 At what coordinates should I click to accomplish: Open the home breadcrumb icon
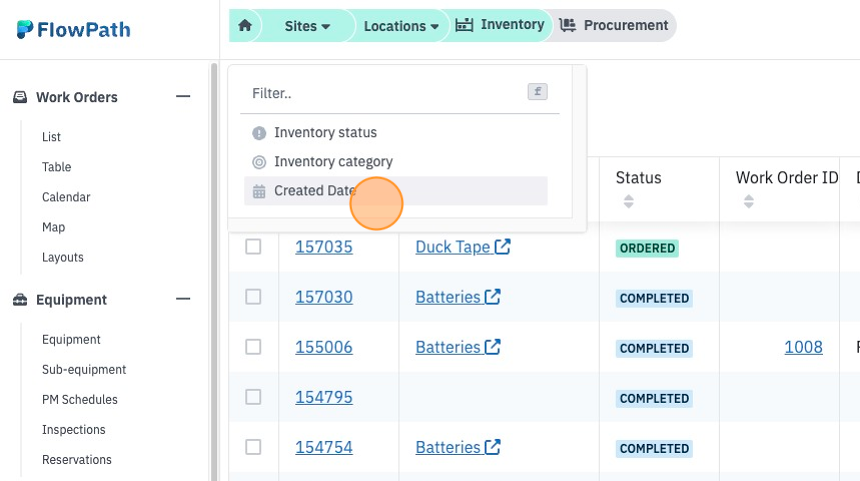(x=245, y=26)
